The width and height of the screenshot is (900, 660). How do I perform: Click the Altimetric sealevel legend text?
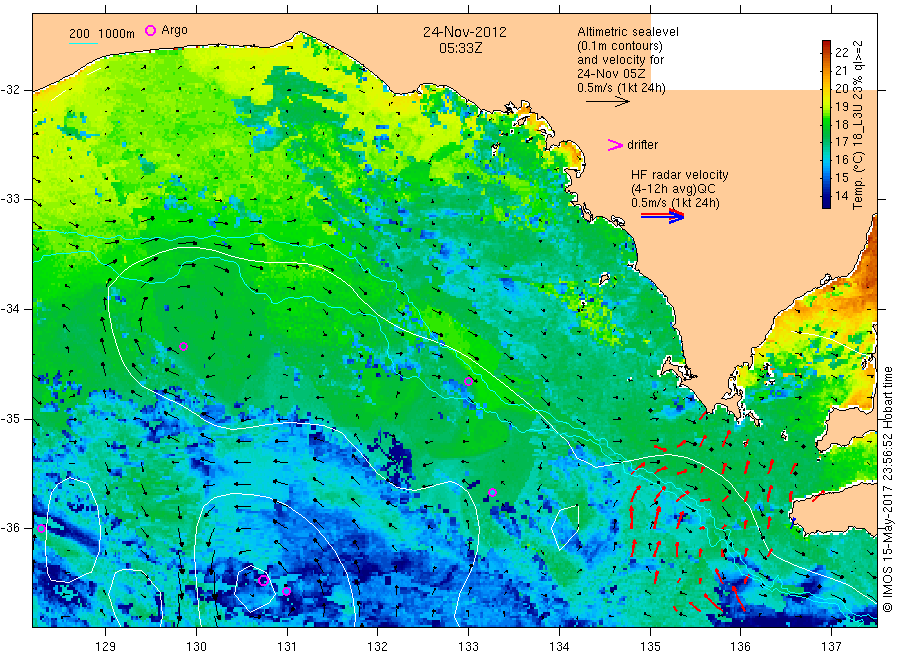627,32
